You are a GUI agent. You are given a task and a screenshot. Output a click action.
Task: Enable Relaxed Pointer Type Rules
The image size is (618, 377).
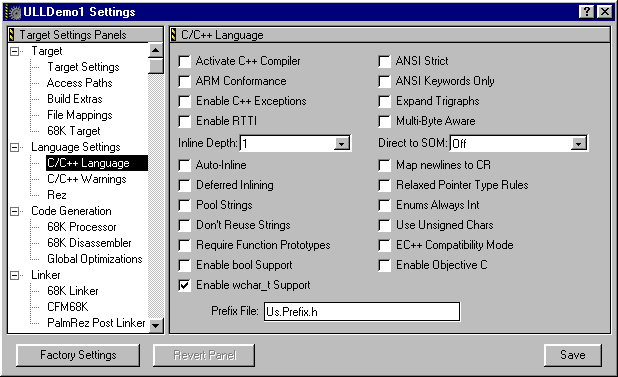point(384,185)
